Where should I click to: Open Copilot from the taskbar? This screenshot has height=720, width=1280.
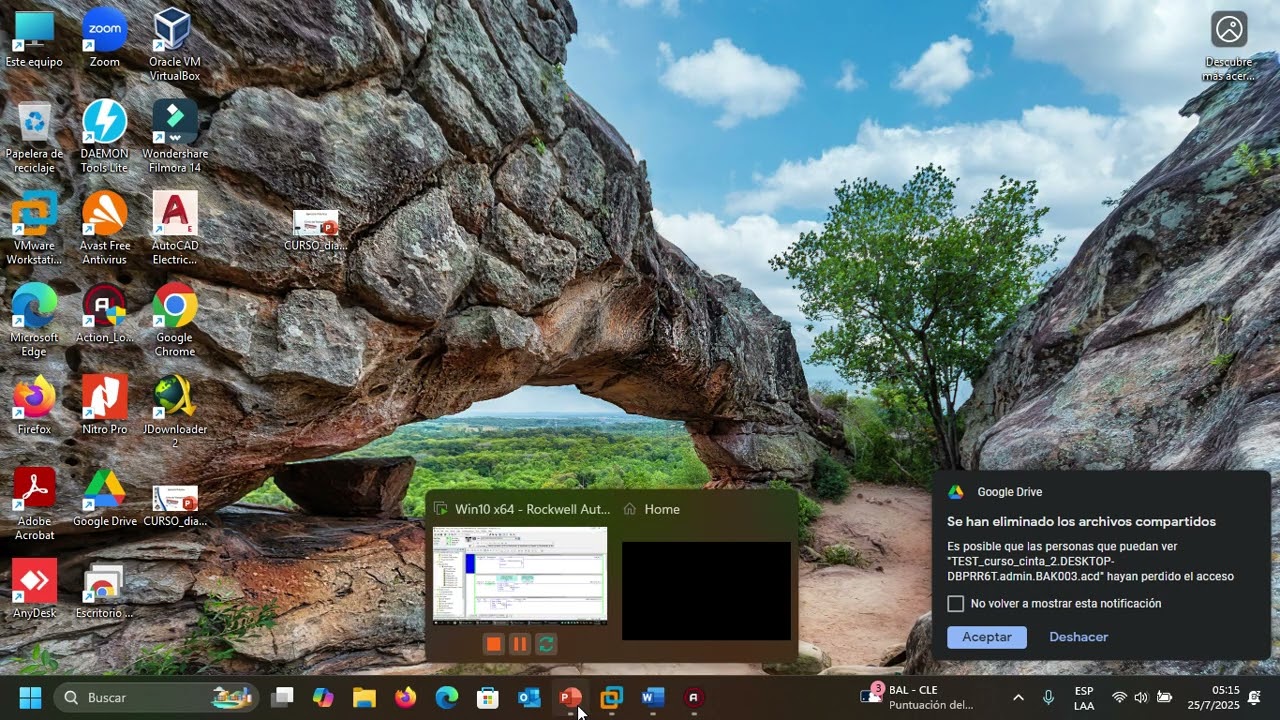coord(323,697)
